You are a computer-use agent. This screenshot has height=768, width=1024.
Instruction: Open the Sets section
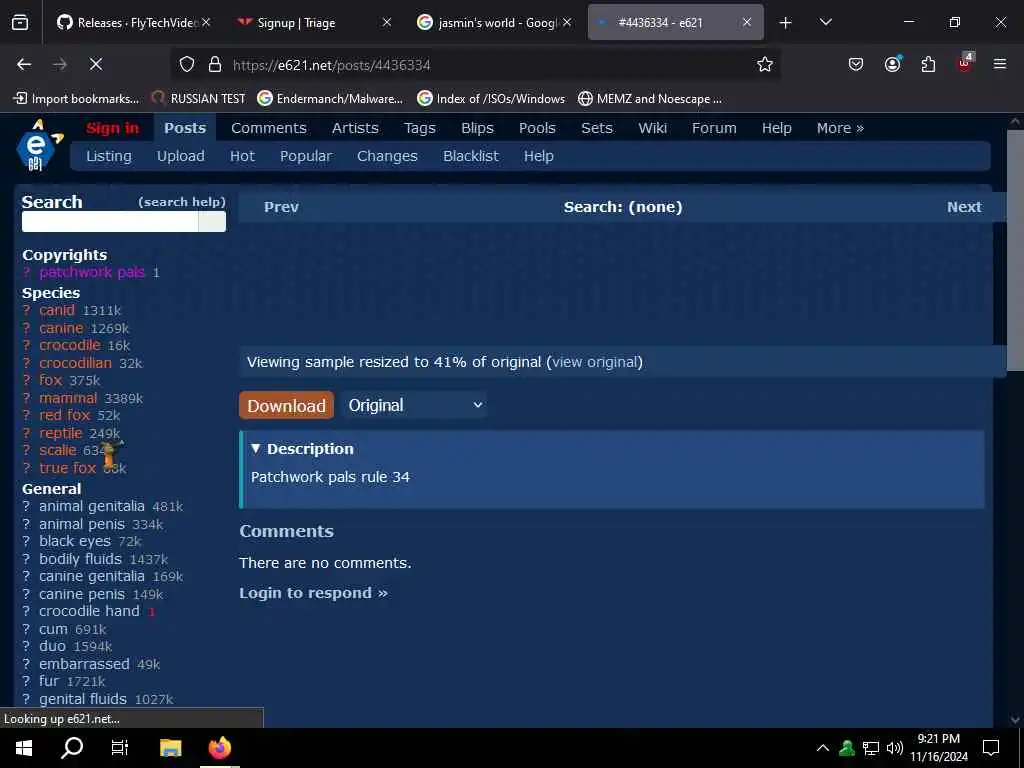597,128
